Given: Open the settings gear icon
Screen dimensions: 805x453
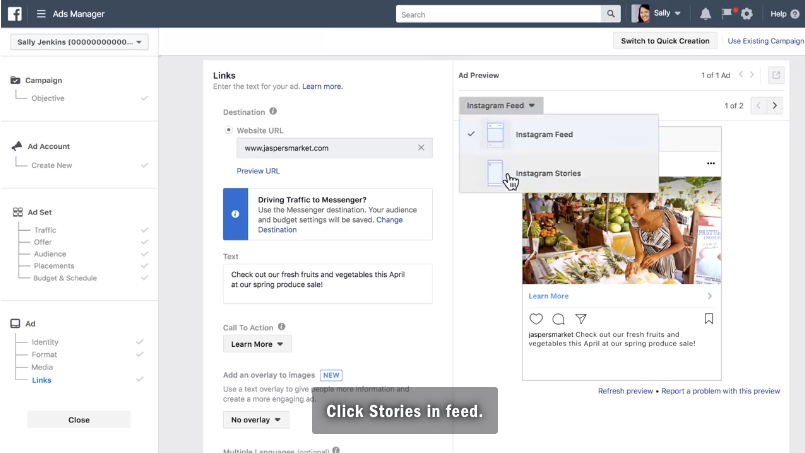Looking at the screenshot, I should 747,14.
